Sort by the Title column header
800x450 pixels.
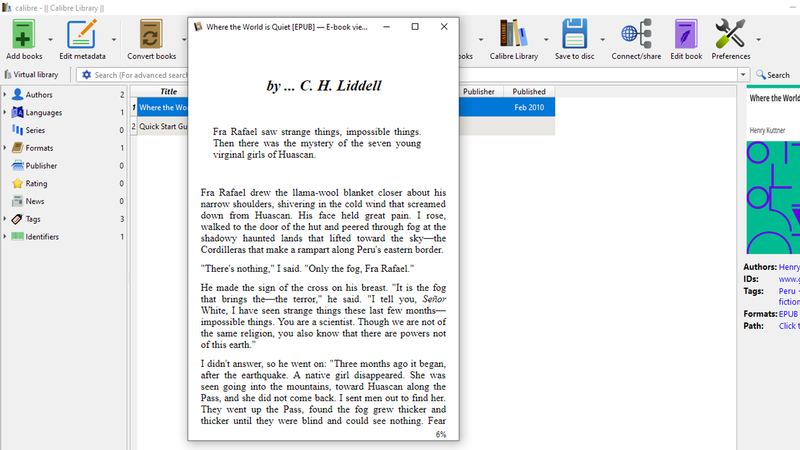coord(168,91)
